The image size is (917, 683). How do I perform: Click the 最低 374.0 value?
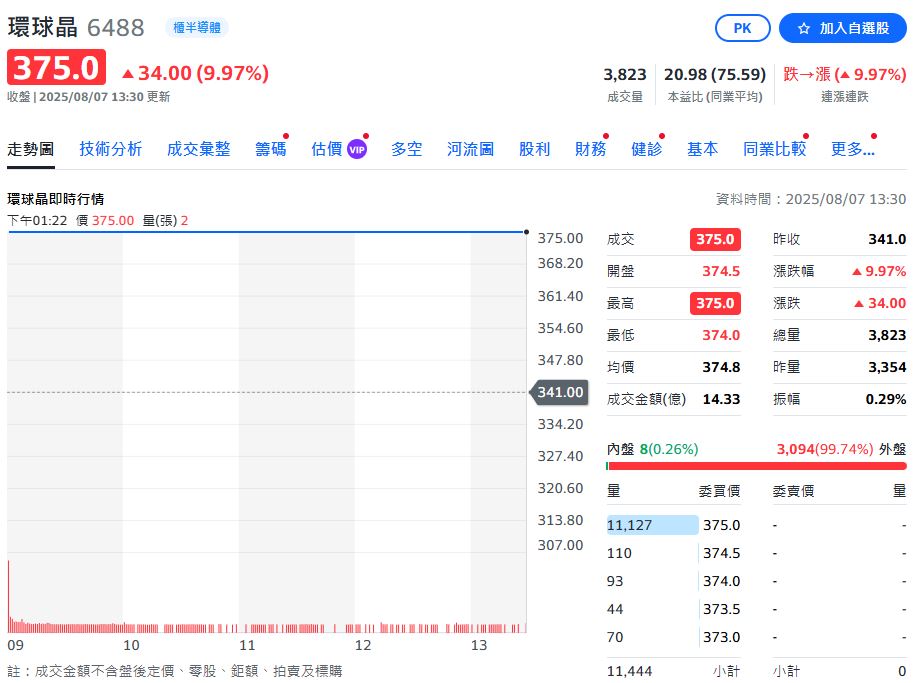coord(720,335)
